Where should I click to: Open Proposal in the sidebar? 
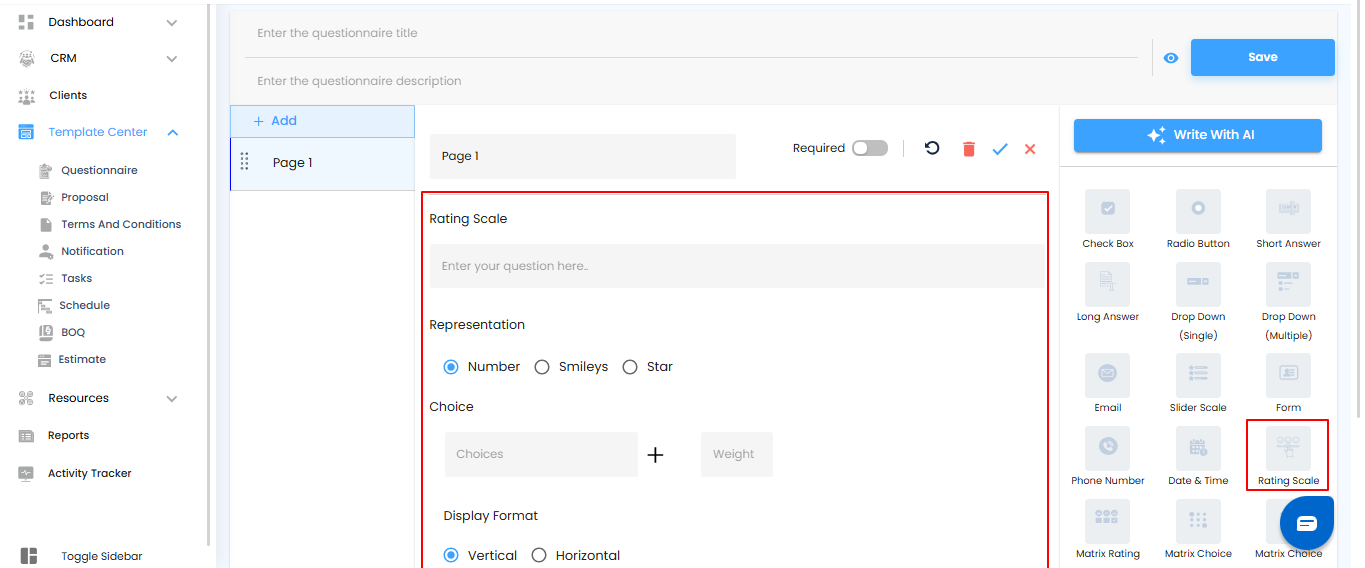[85, 197]
